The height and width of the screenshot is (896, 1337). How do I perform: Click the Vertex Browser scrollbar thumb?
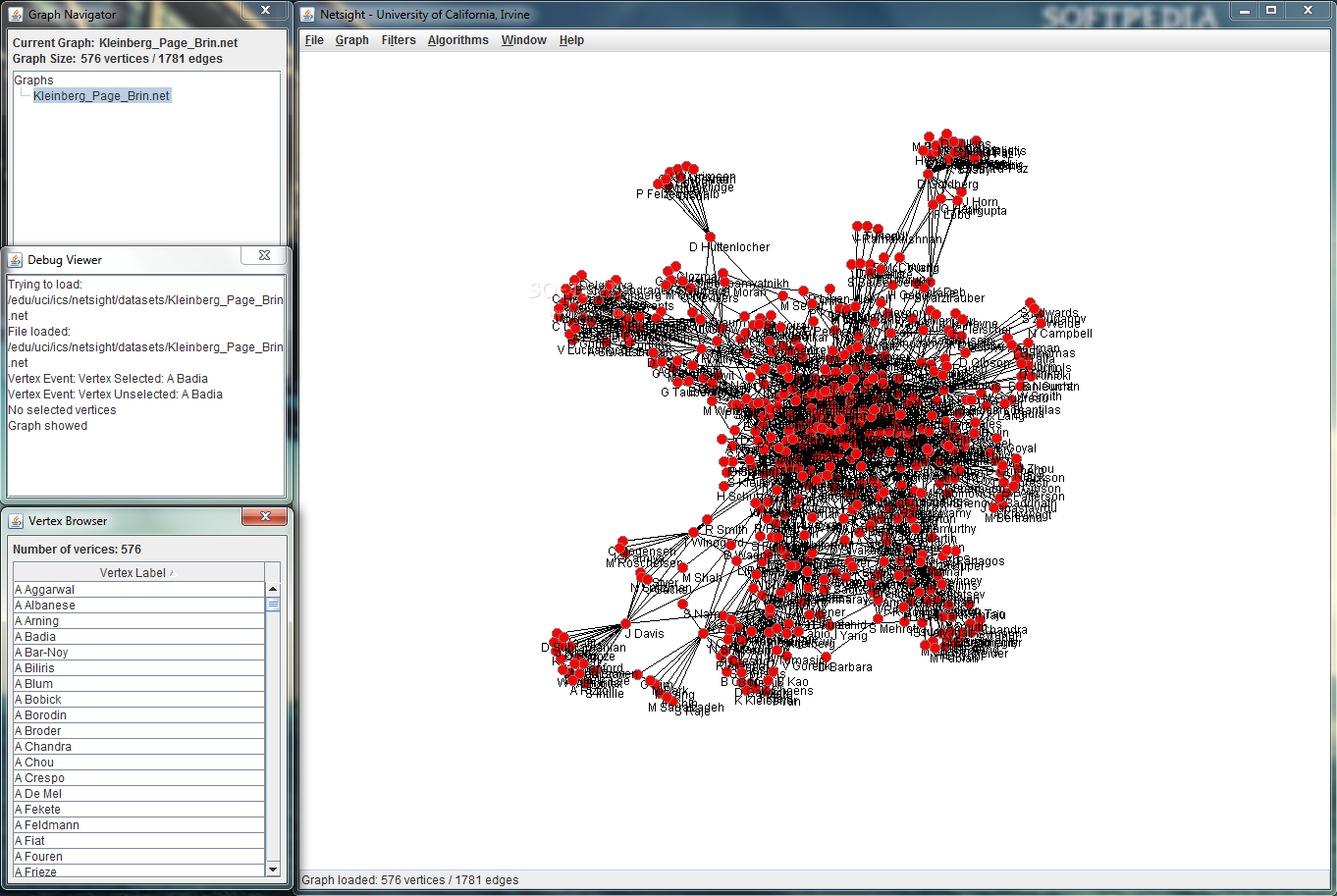[x=273, y=605]
